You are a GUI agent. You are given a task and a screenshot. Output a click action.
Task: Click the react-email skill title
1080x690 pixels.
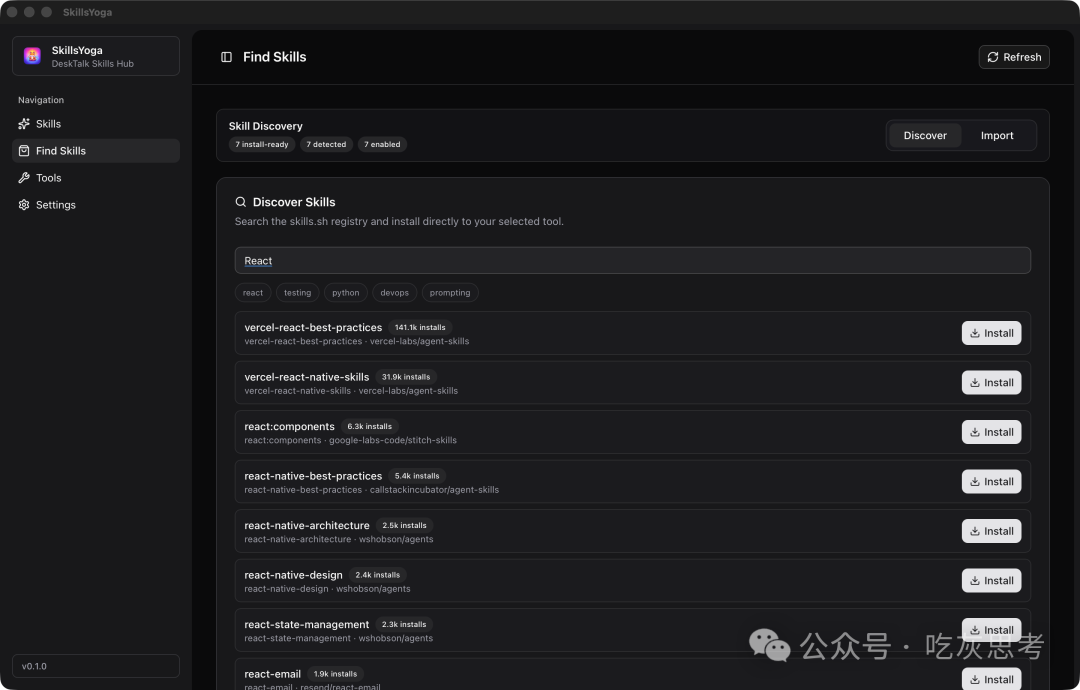[x=273, y=674]
